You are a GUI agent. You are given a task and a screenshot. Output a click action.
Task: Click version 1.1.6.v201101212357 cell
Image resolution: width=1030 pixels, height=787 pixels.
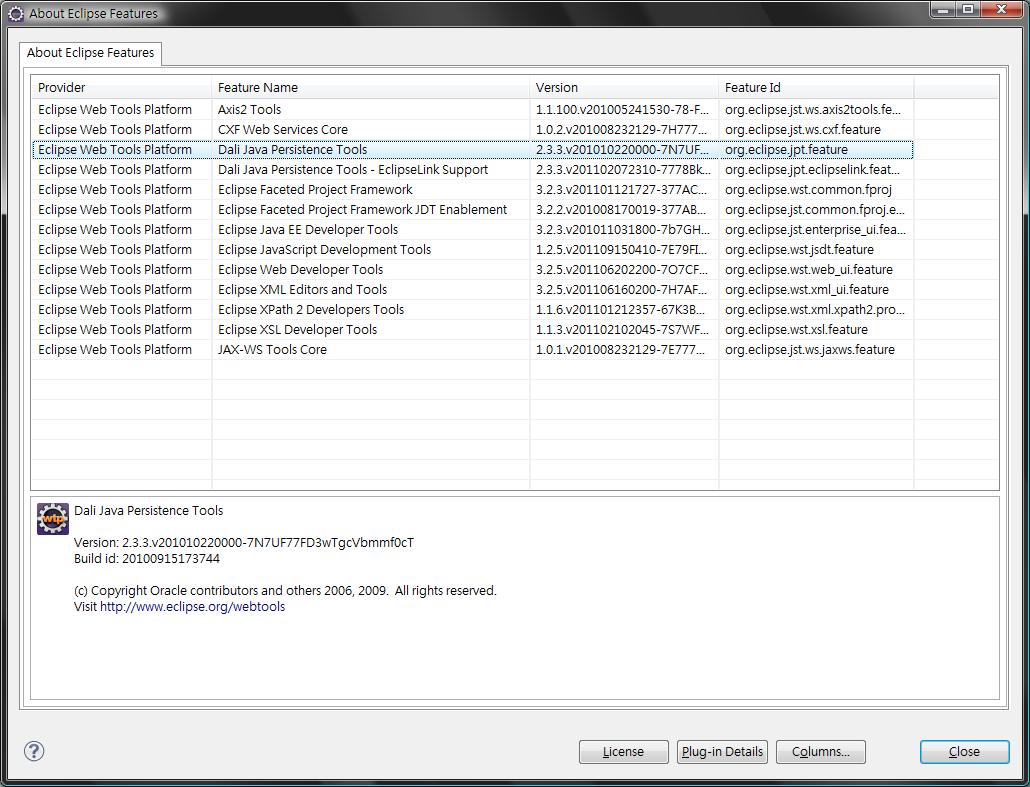tap(620, 310)
